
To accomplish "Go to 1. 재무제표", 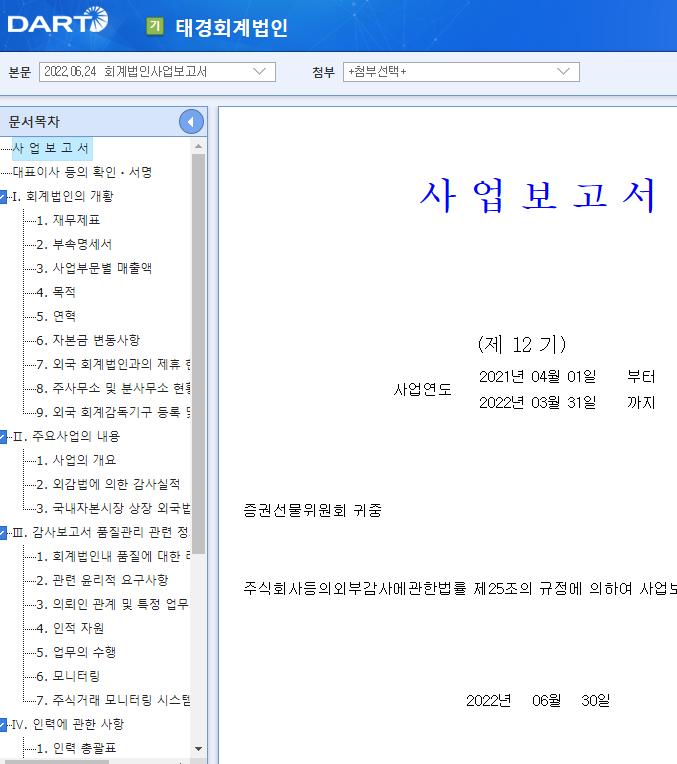I will click(x=68, y=220).
